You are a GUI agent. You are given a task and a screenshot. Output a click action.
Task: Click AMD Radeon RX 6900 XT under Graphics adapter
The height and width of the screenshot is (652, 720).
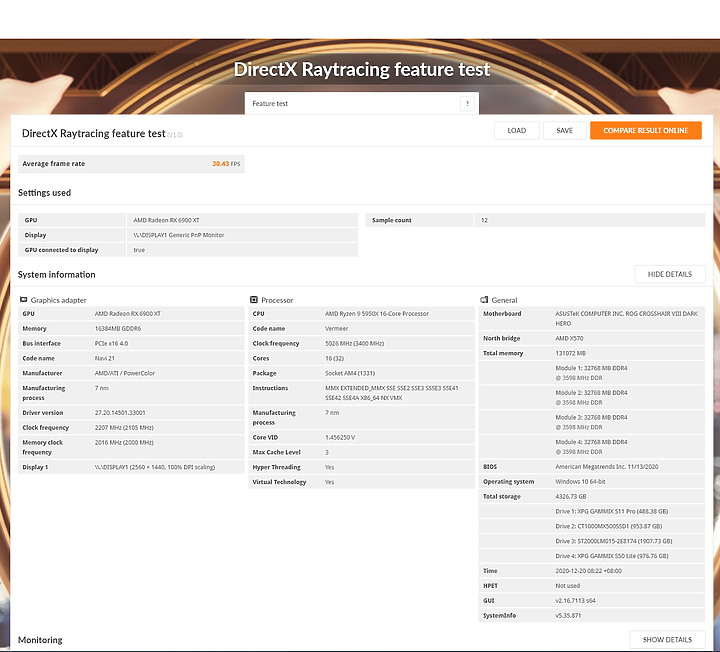128,314
